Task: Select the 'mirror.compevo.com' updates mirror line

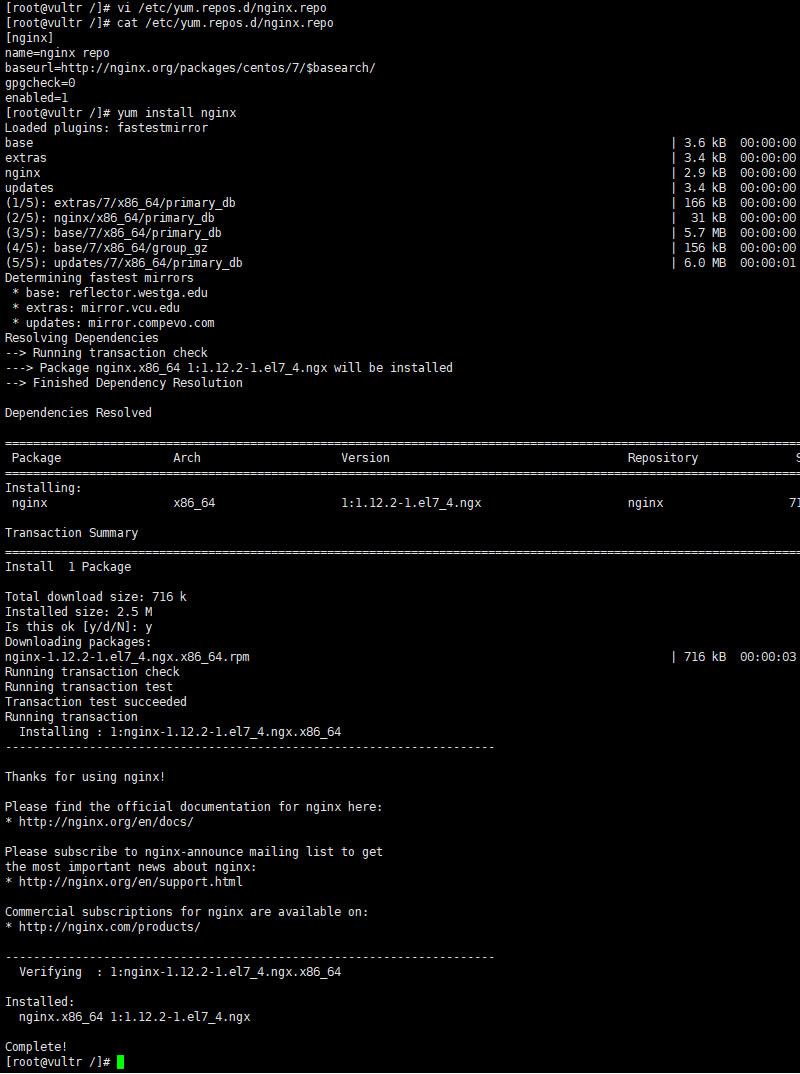Action: [x=113, y=323]
